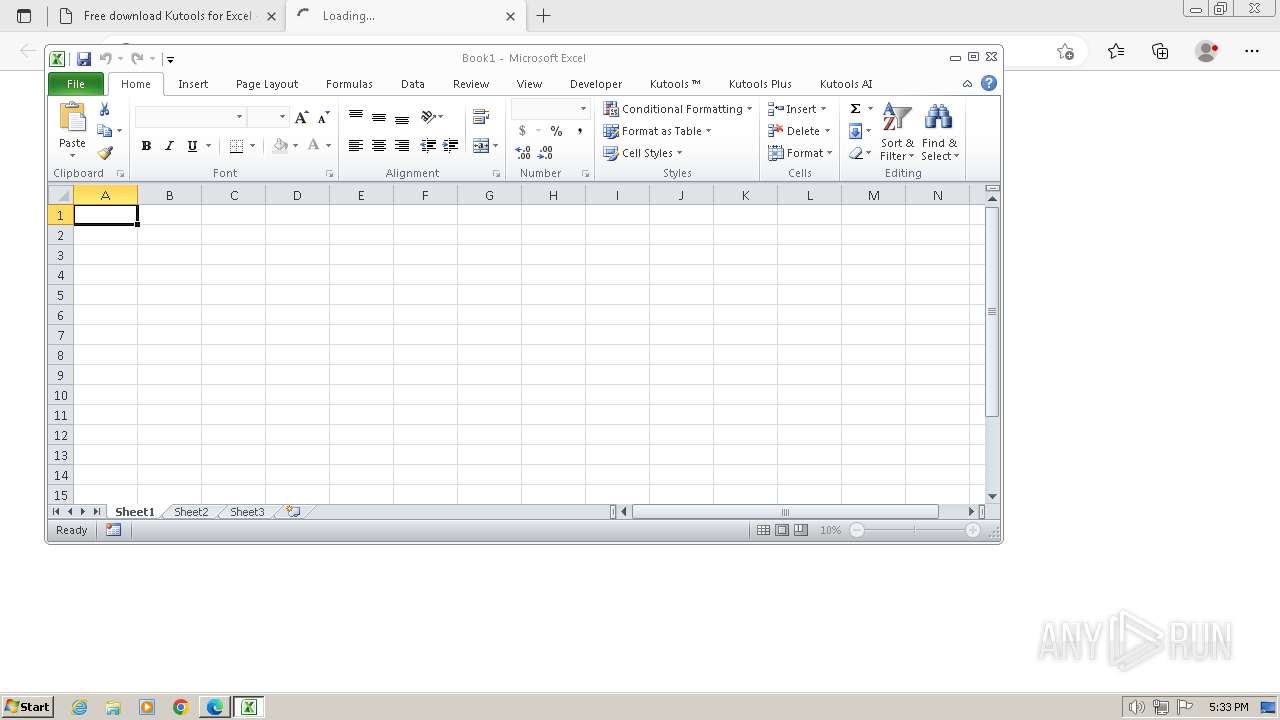Viewport: 1280px width, 720px height.
Task: Switch to Page Break Preview in status bar
Action: tap(801, 530)
